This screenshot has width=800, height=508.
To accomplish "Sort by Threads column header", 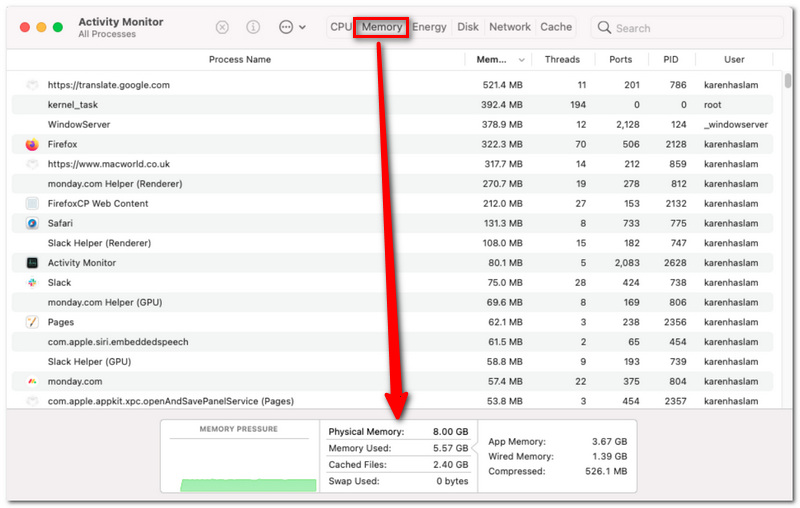I will [x=562, y=60].
